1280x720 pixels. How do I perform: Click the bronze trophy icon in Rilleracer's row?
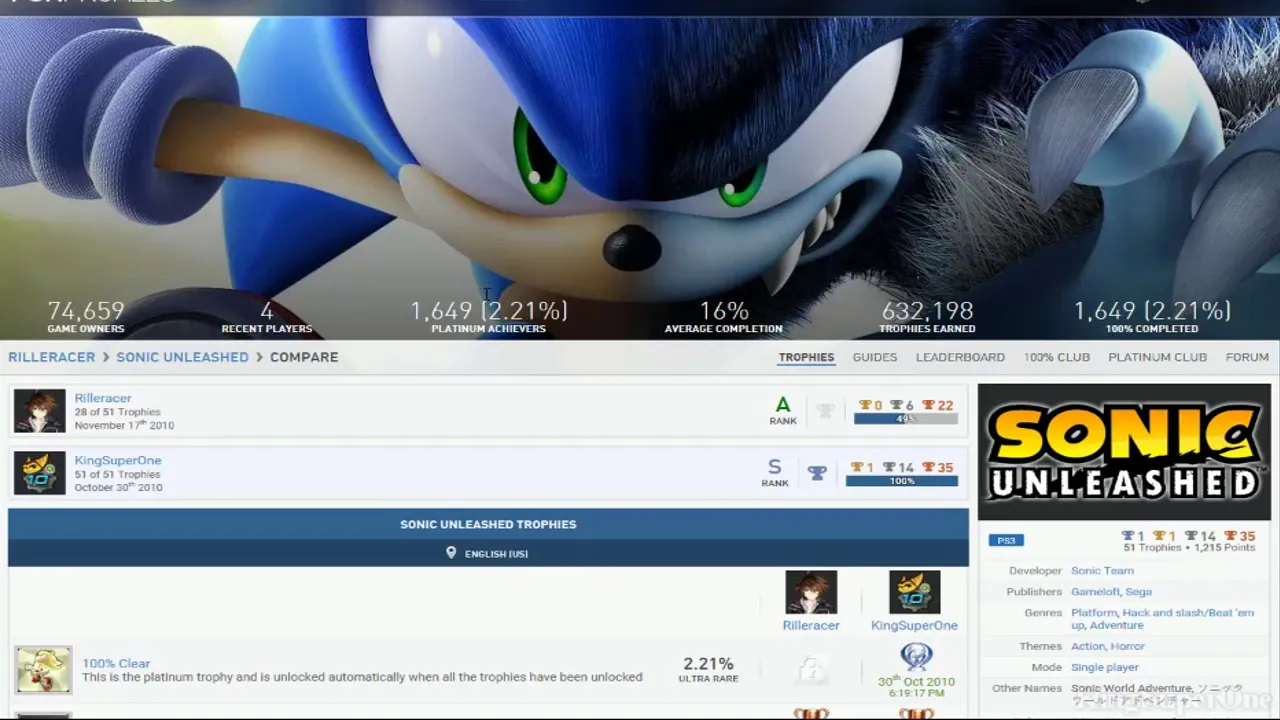(928, 405)
